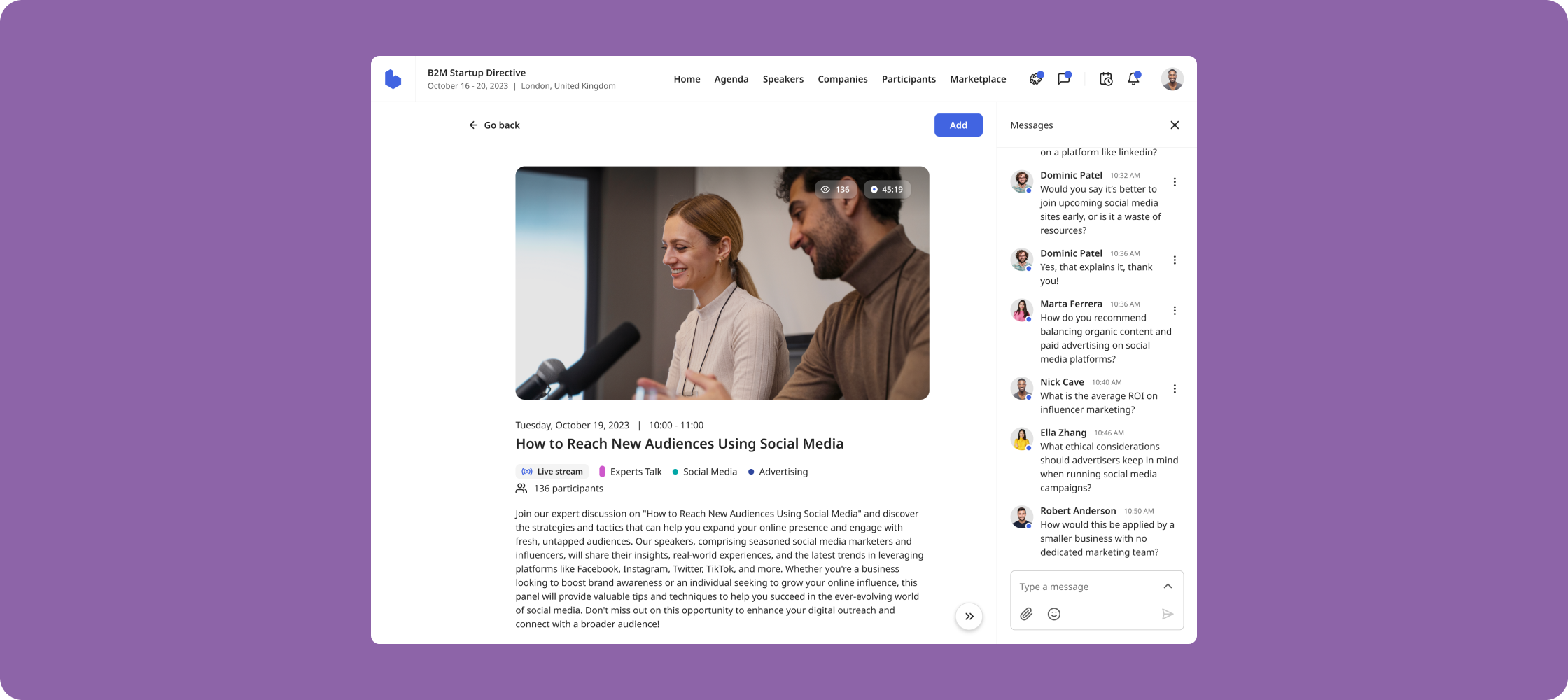Click Marta Ferrera's avatar
1568x700 pixels.
point(1022,310)
